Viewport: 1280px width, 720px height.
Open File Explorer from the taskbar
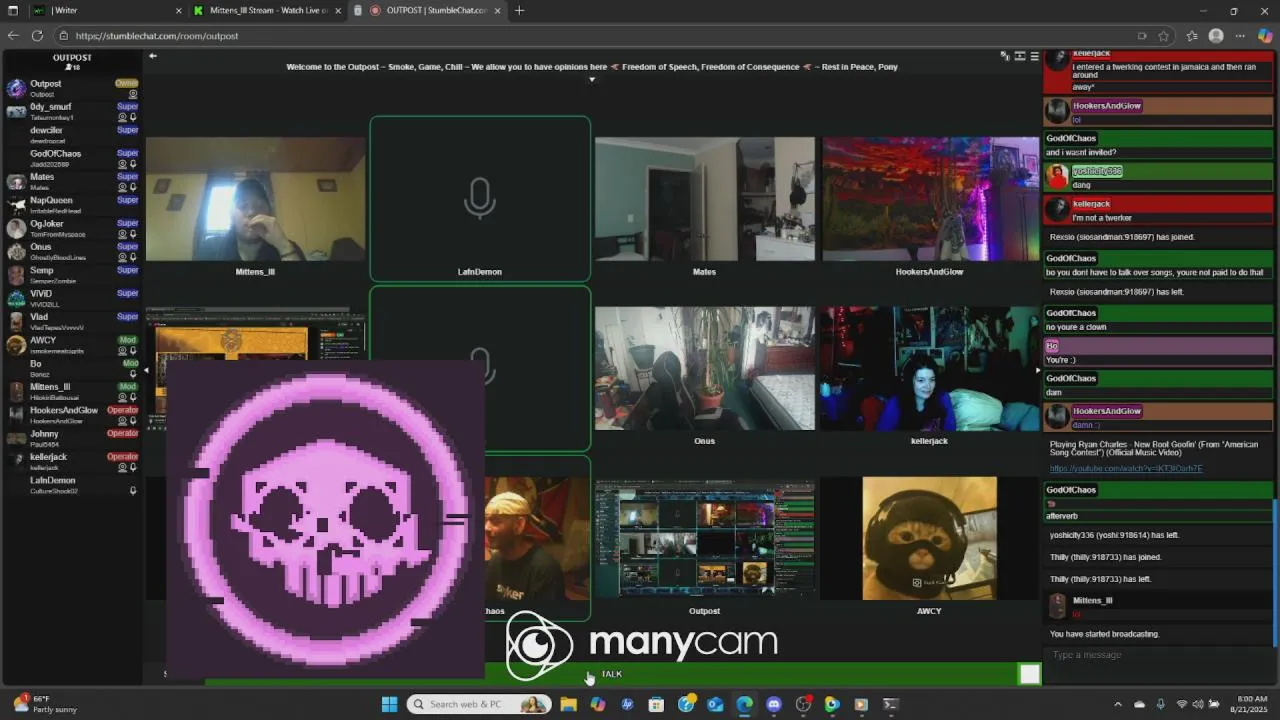pos(569,704)
